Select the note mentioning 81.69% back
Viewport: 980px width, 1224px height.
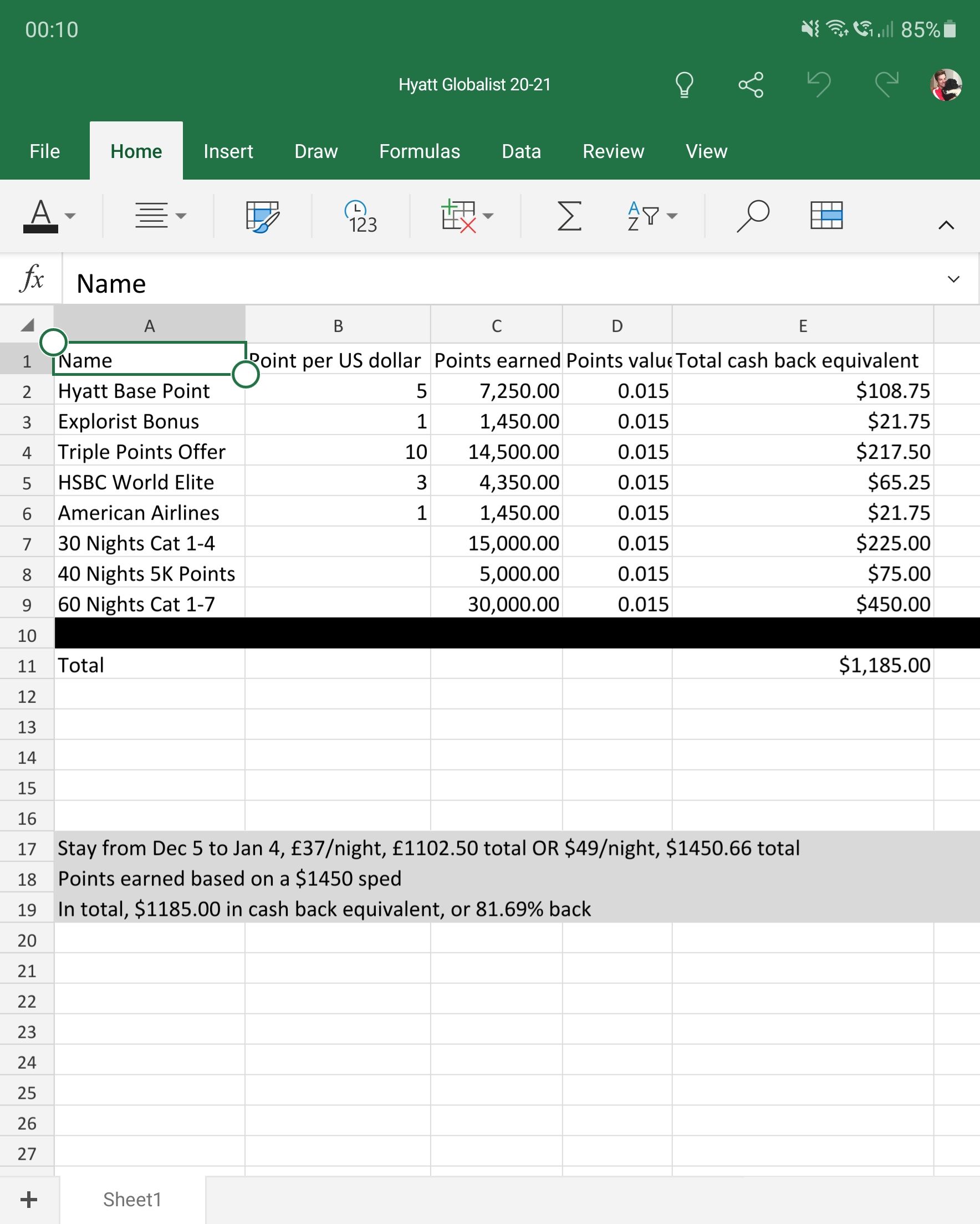(324, 910)
